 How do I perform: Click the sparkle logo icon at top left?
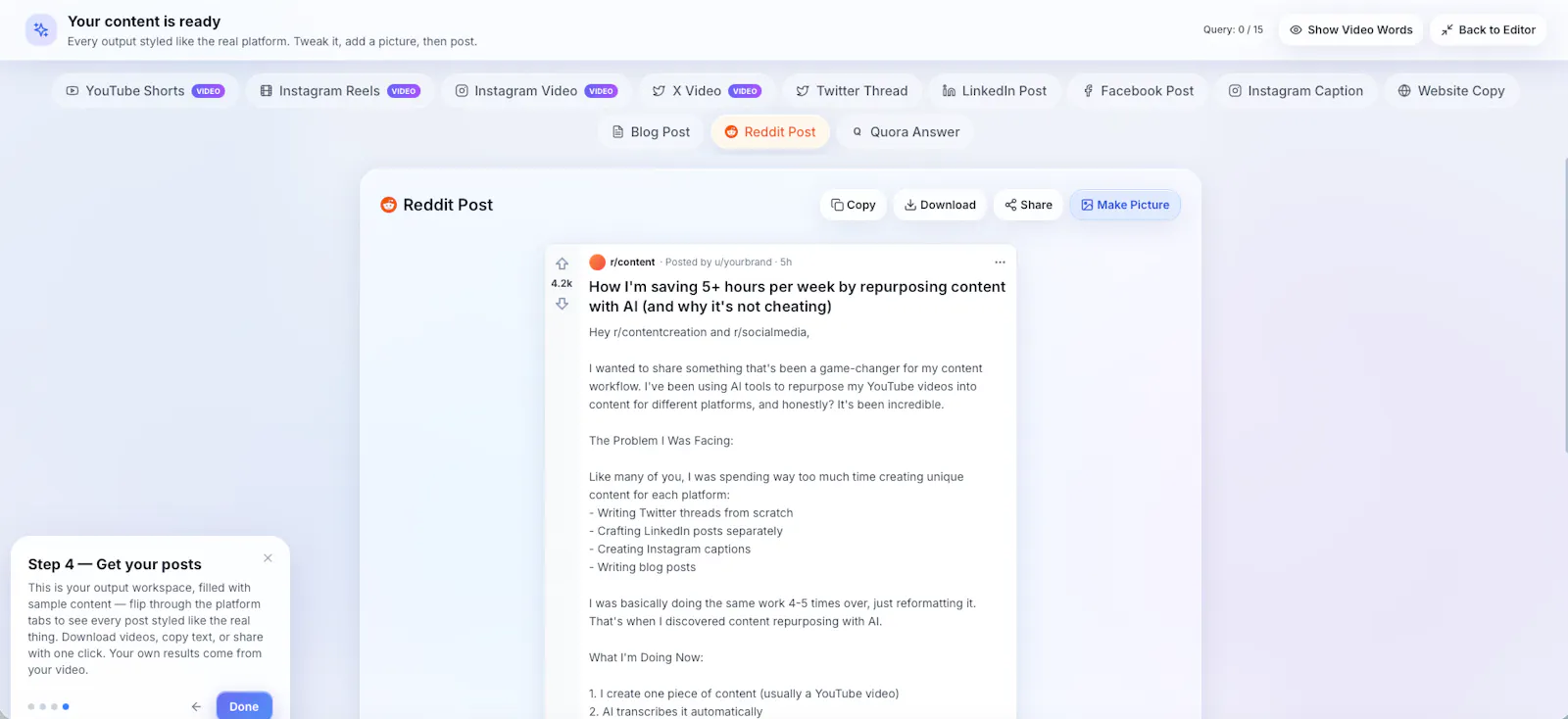[x=41, y=30]
